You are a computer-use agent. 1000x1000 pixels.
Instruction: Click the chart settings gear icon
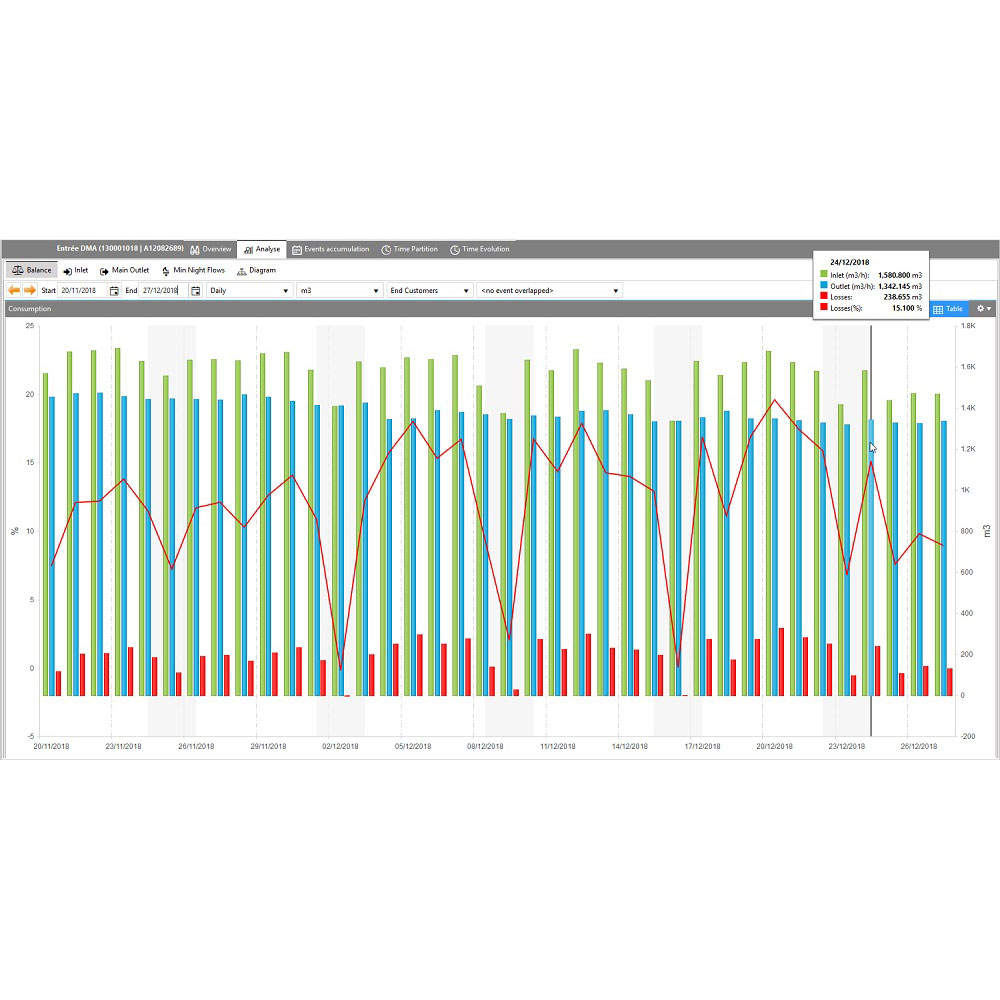pos(981,308)
